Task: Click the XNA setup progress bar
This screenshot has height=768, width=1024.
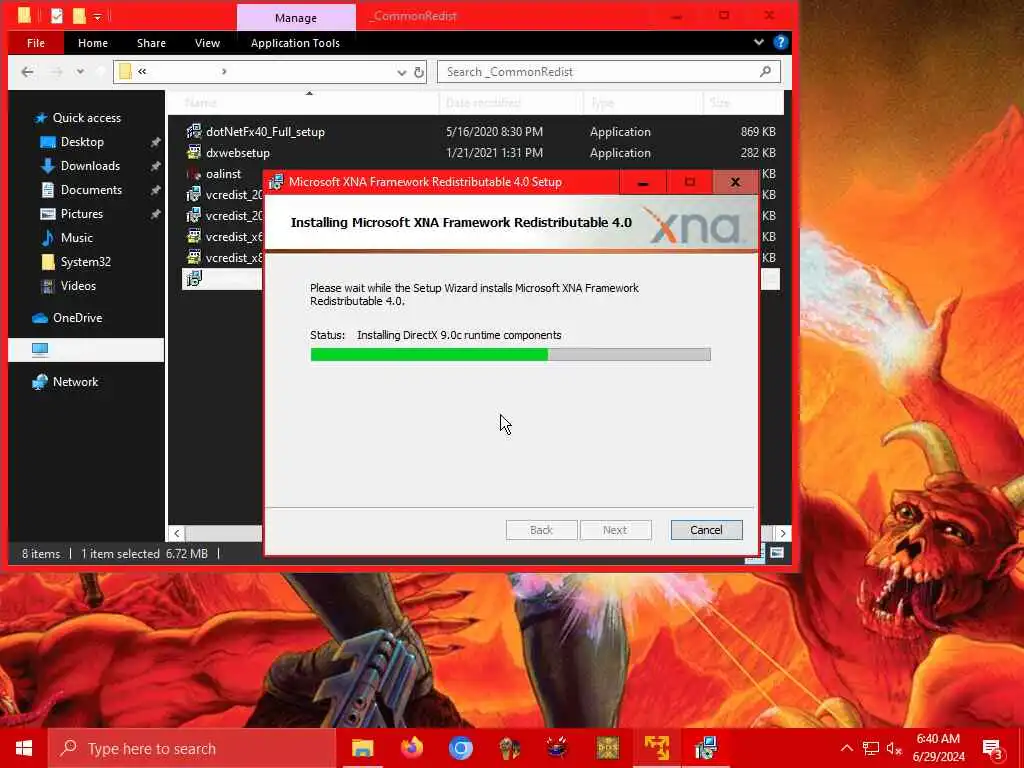Action: (x=510, y=355)
